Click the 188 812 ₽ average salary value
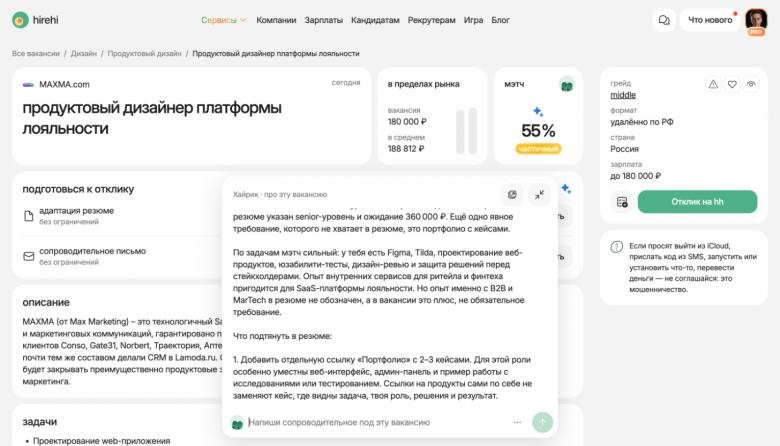This screenshot has height=446, width=780. 406,149
